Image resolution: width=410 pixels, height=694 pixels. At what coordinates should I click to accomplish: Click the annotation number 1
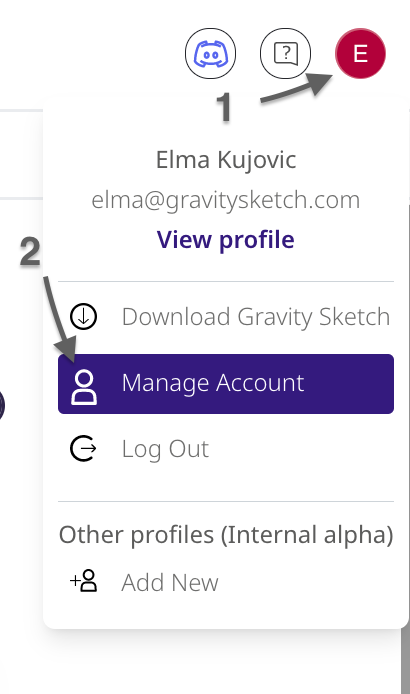coord(224,107)
